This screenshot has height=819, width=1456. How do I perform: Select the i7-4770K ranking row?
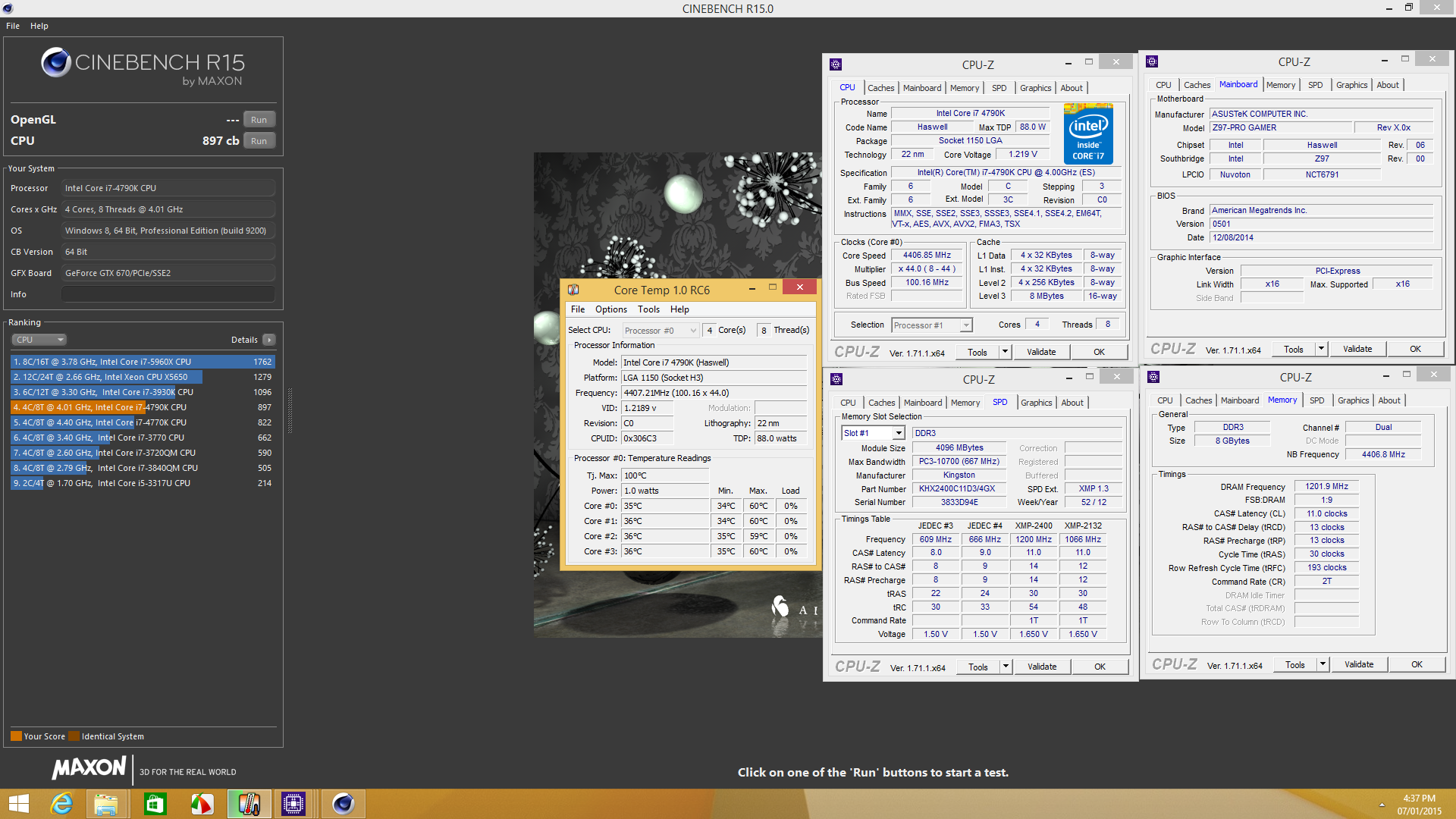(143, 422)
